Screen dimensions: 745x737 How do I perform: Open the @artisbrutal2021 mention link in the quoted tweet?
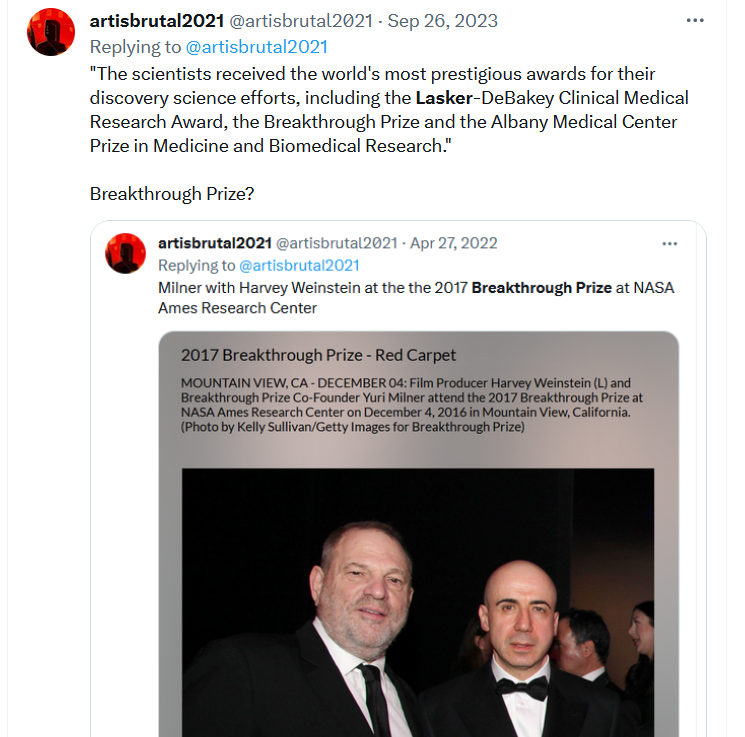(x=299, y=265)
